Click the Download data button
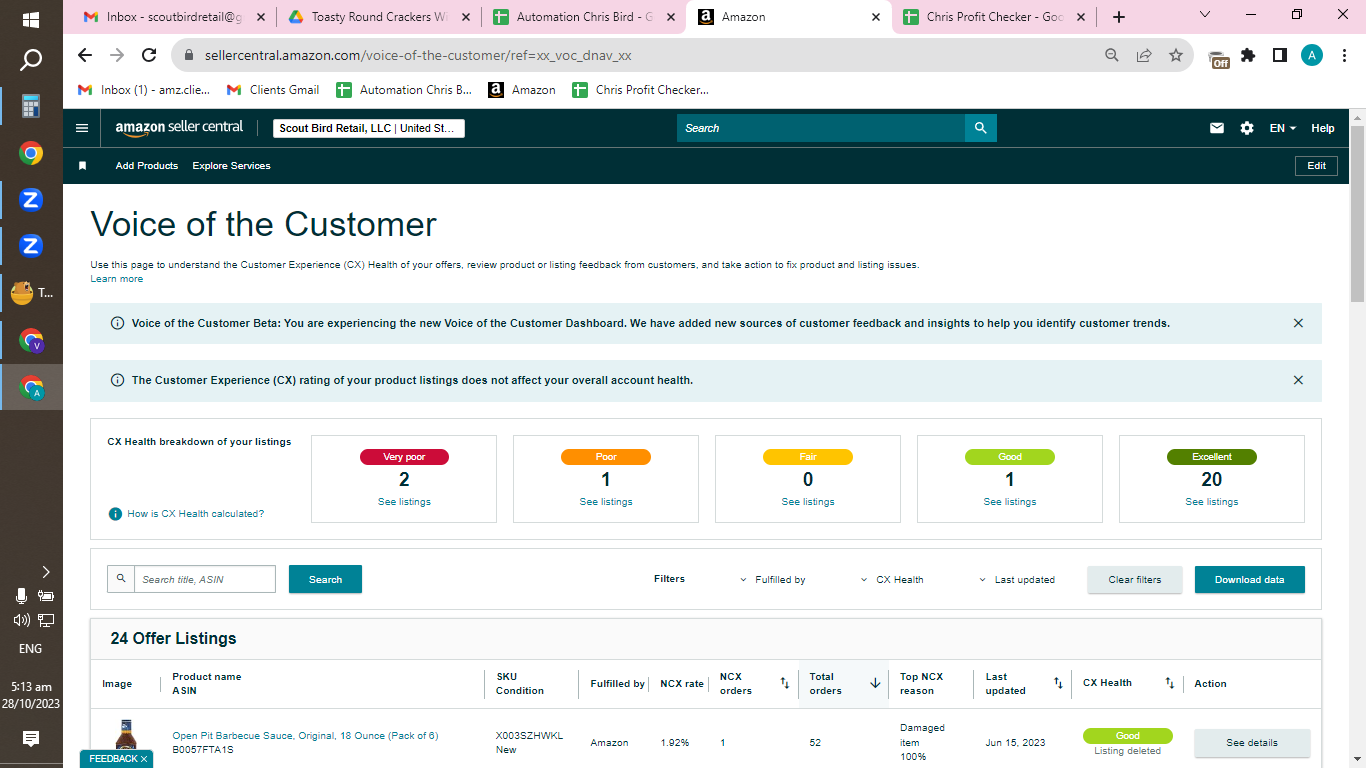Screen dimensions: 1366x768 pos(1250,580)
